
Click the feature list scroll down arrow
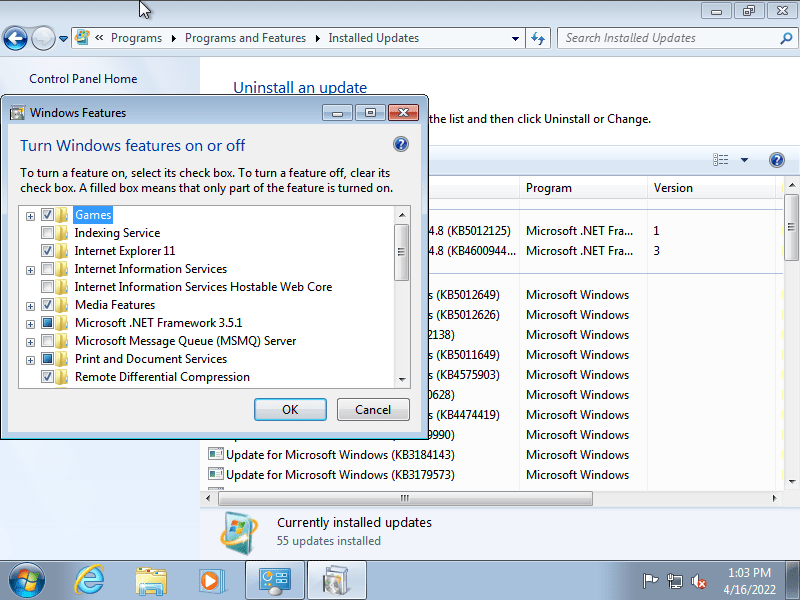tap(402, 380)
